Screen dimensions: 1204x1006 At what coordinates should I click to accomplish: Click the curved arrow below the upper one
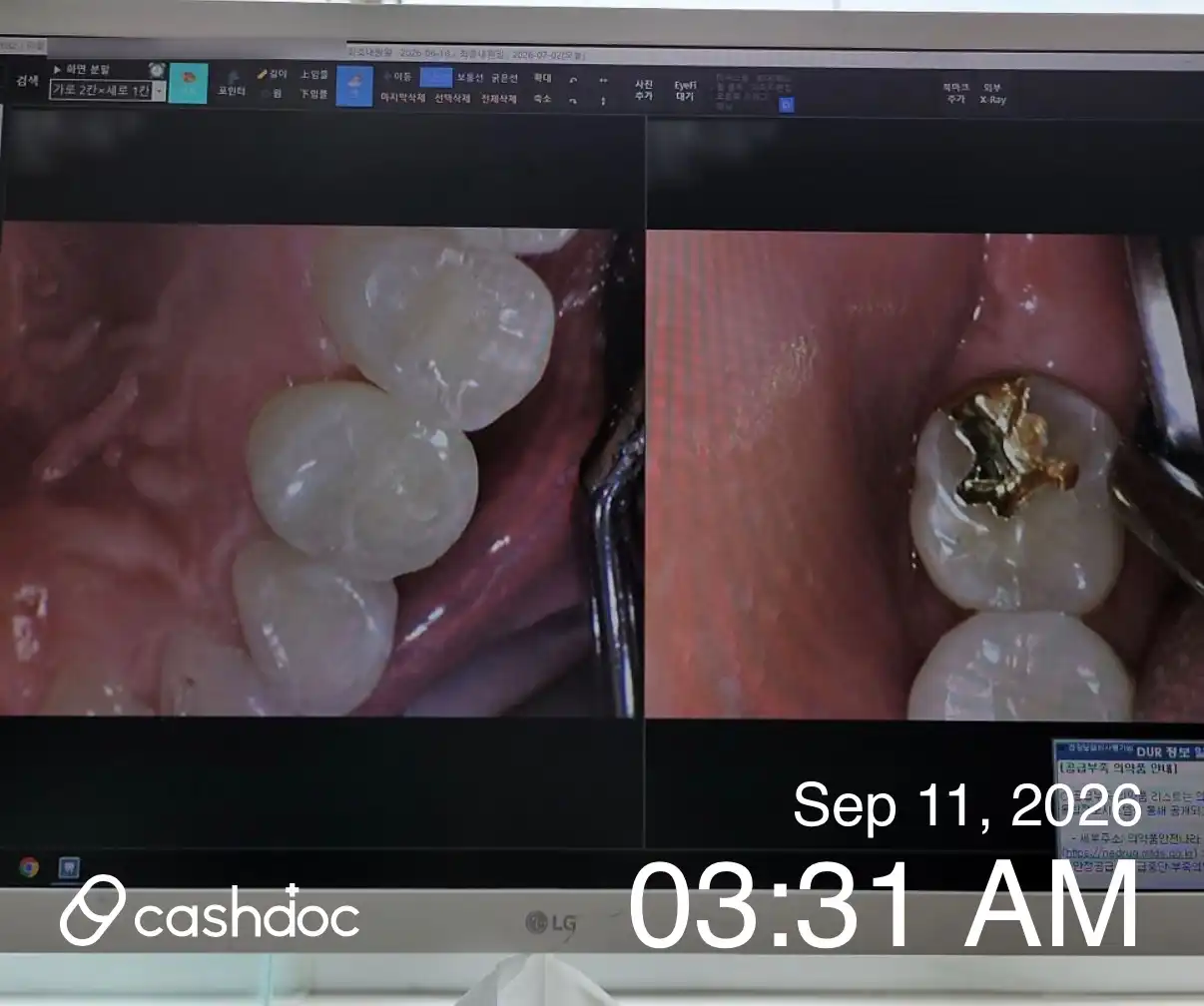coord(573,100)
